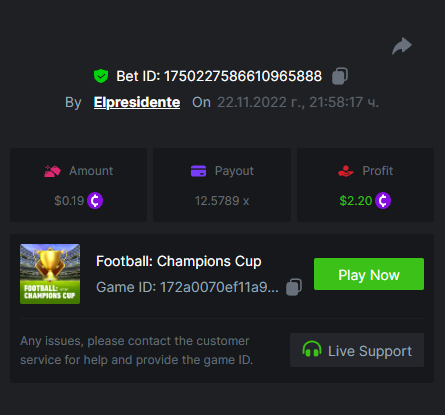Copy the Game ID to clipboard
The width and height of the screenshot is (445, 415).
(x=294, y=287)
